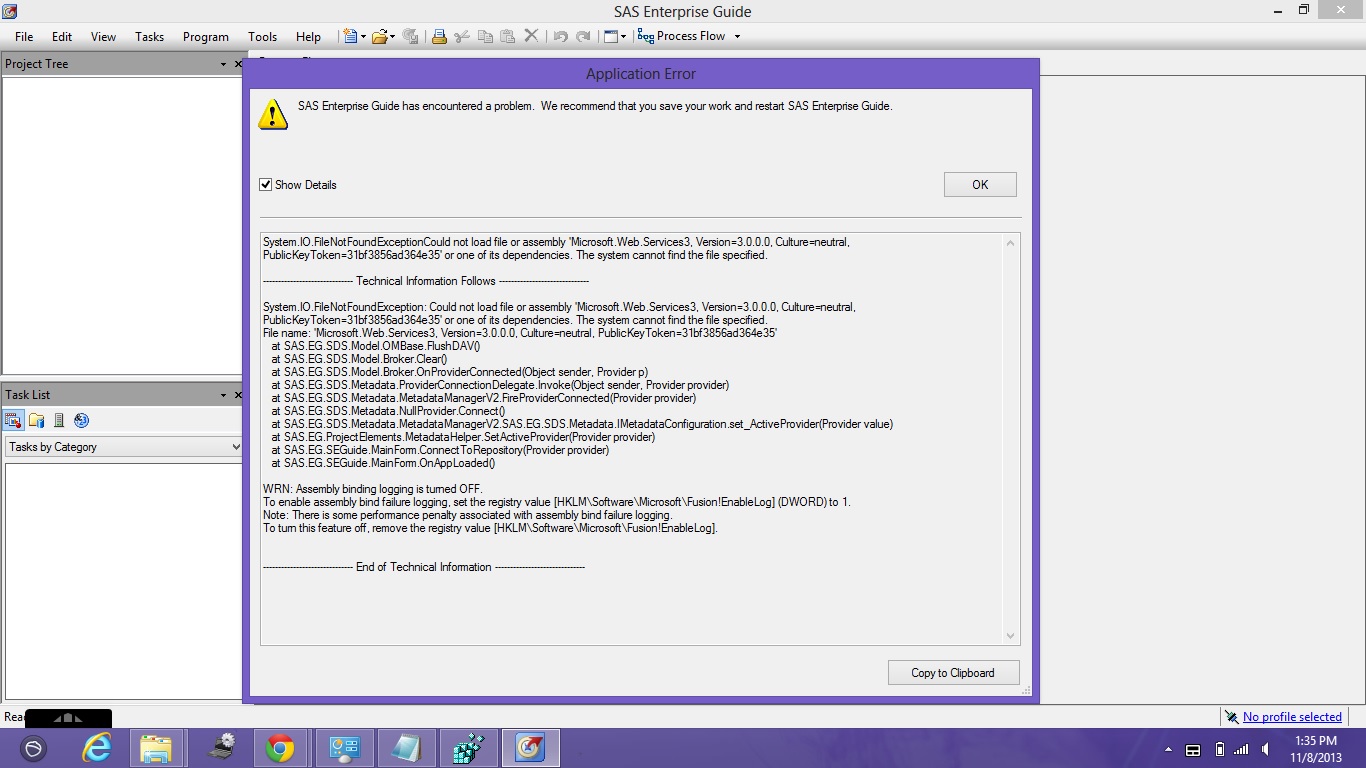
Task: Click the No profile selected status link
Action: (1292, 717)
